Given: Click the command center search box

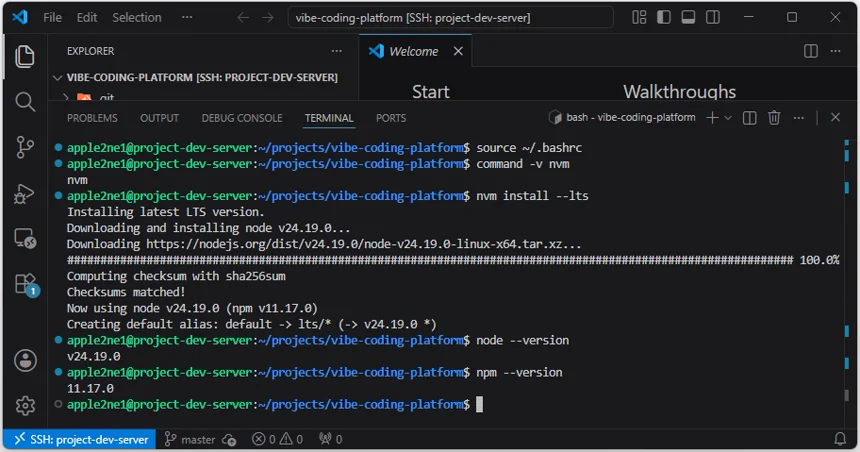Looking at the screenshot, I should tap(450, 18).
